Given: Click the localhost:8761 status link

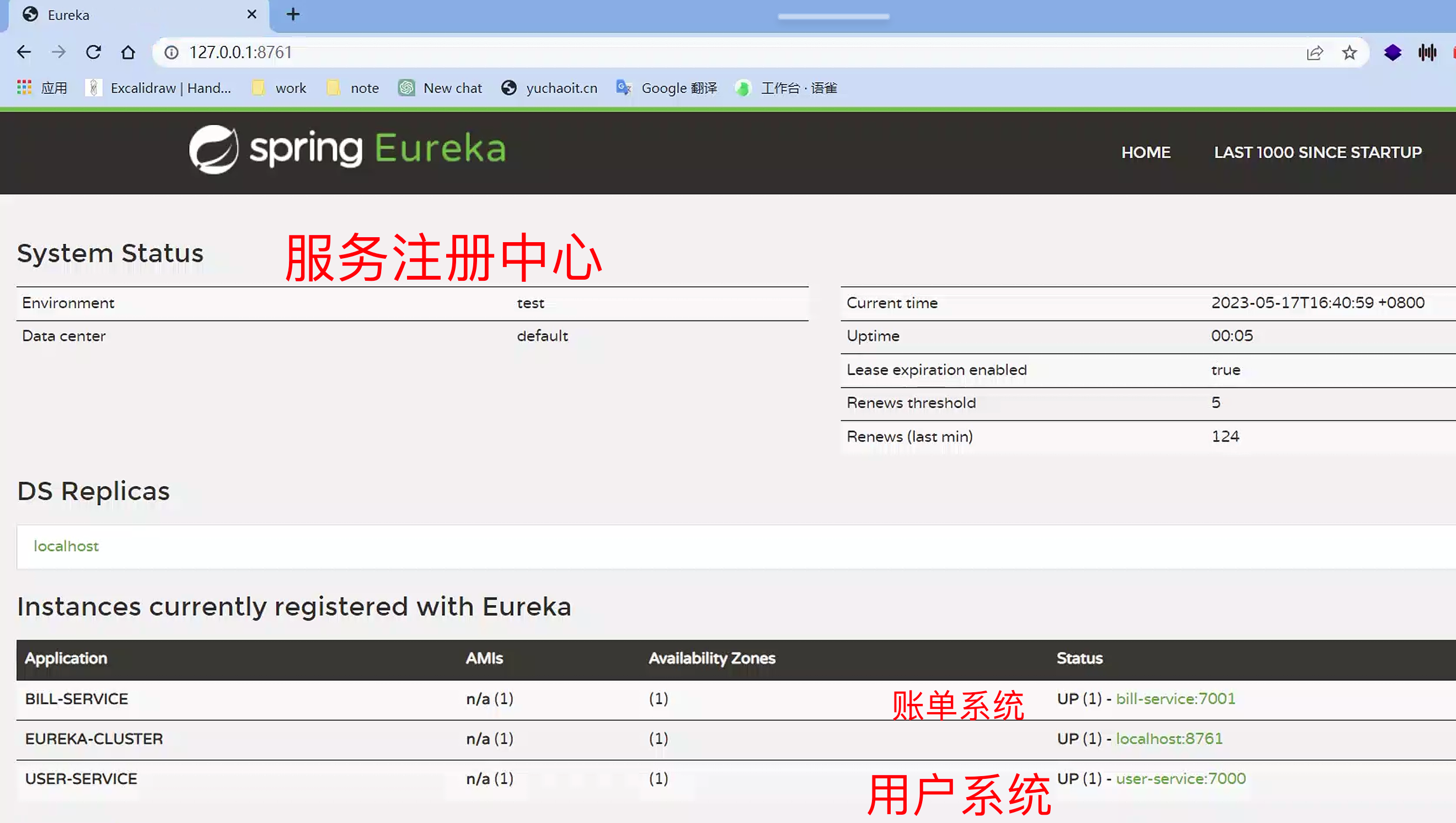Looking at the screenshot, I should (1169, 738).
